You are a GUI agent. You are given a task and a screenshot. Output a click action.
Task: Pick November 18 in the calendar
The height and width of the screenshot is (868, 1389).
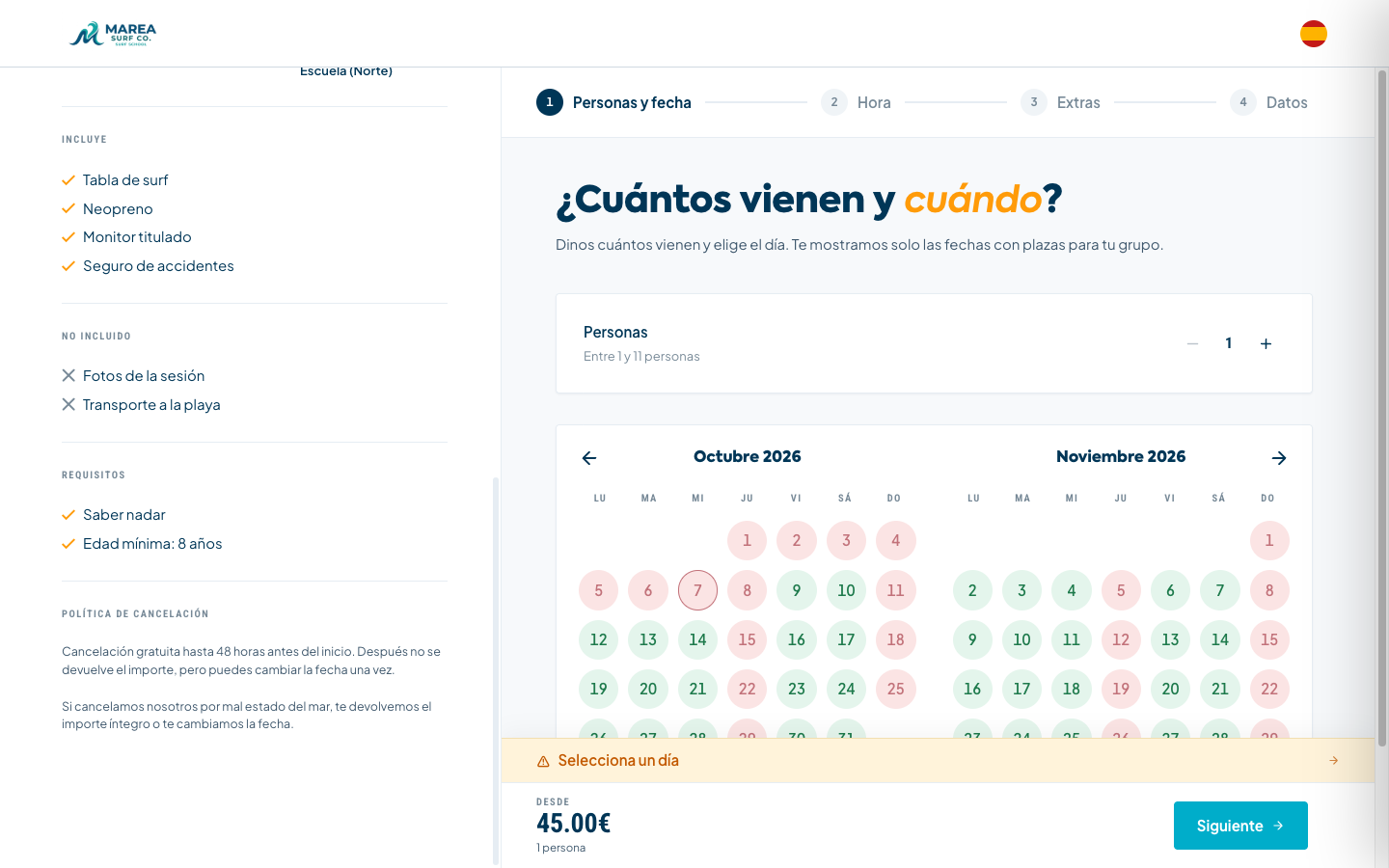[x=1072, y=689]
